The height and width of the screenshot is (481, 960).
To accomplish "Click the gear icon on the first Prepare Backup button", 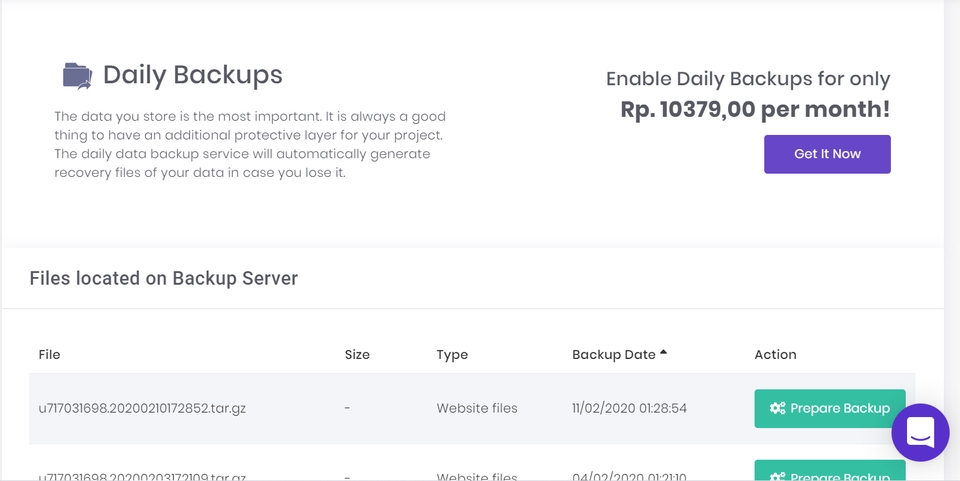I will [777, 408].
